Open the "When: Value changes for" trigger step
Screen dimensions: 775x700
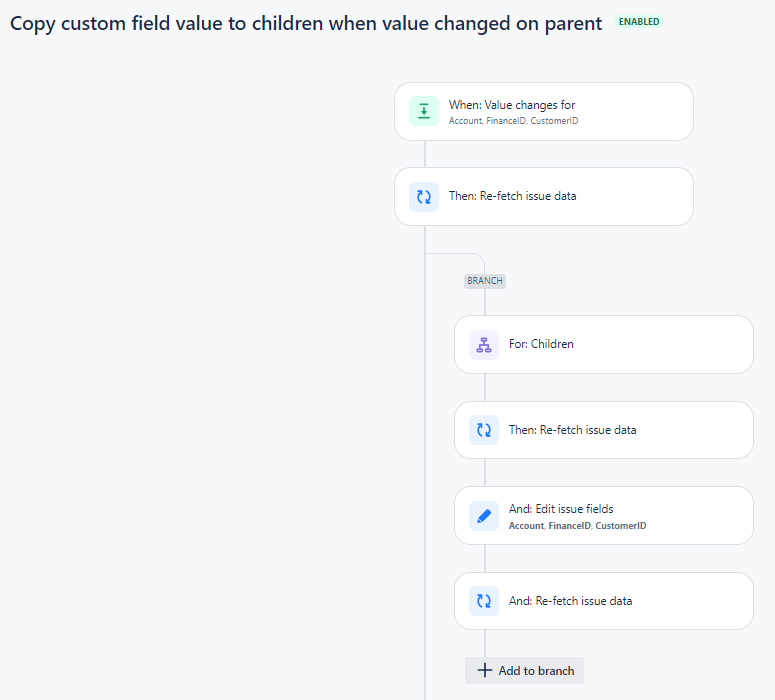pyautogui.click(x=512, y=105)
